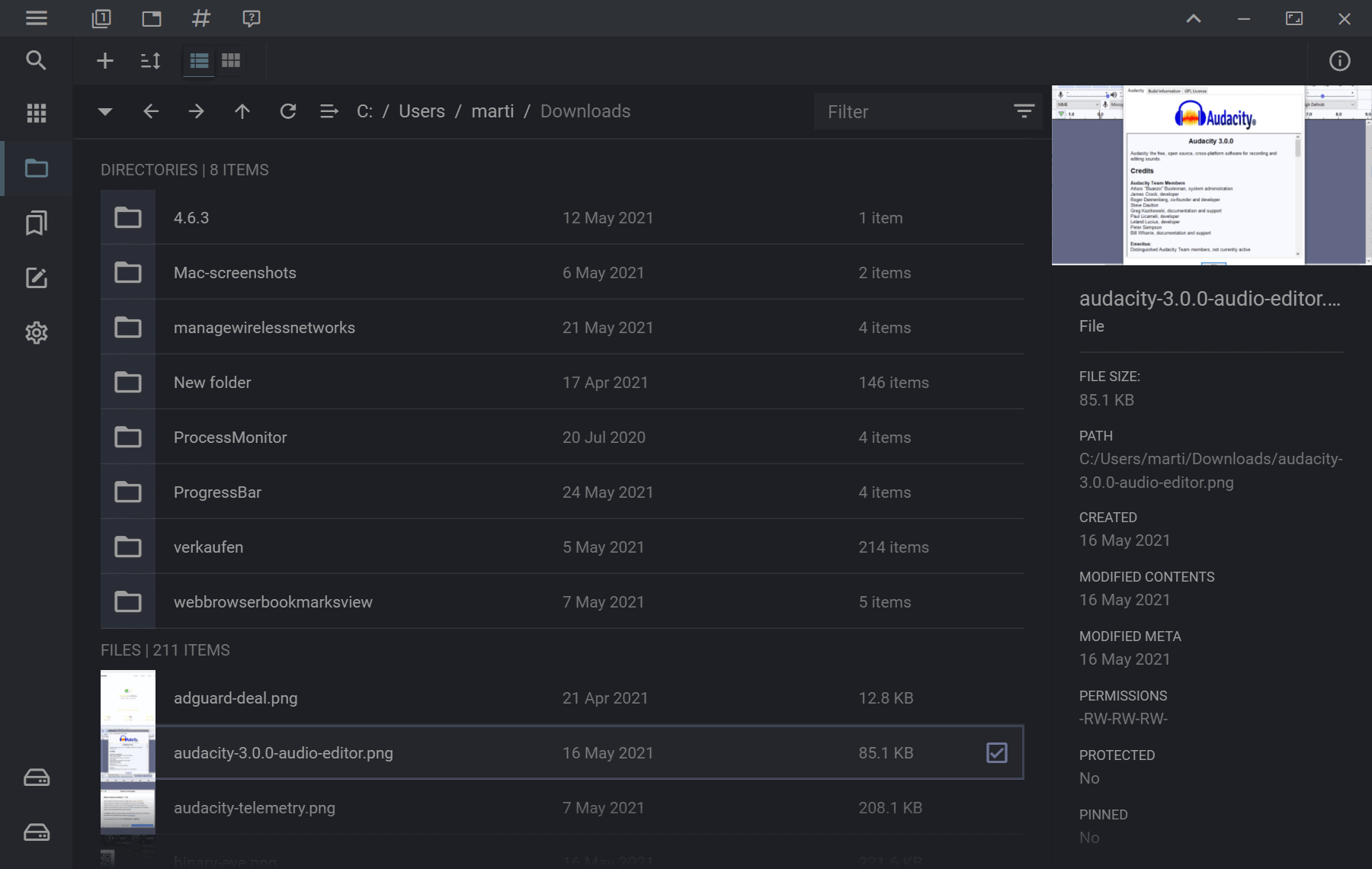Open the filter options icon beside the Filter box
The width and height of the screenshot is (1372, 869).
click(x=1024, y=111)
